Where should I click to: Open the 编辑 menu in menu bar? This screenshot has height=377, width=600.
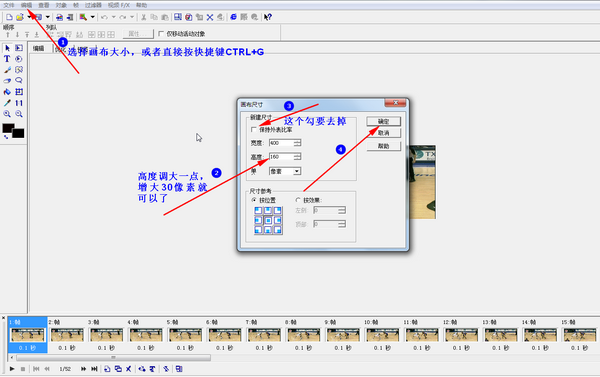[26, 5]
